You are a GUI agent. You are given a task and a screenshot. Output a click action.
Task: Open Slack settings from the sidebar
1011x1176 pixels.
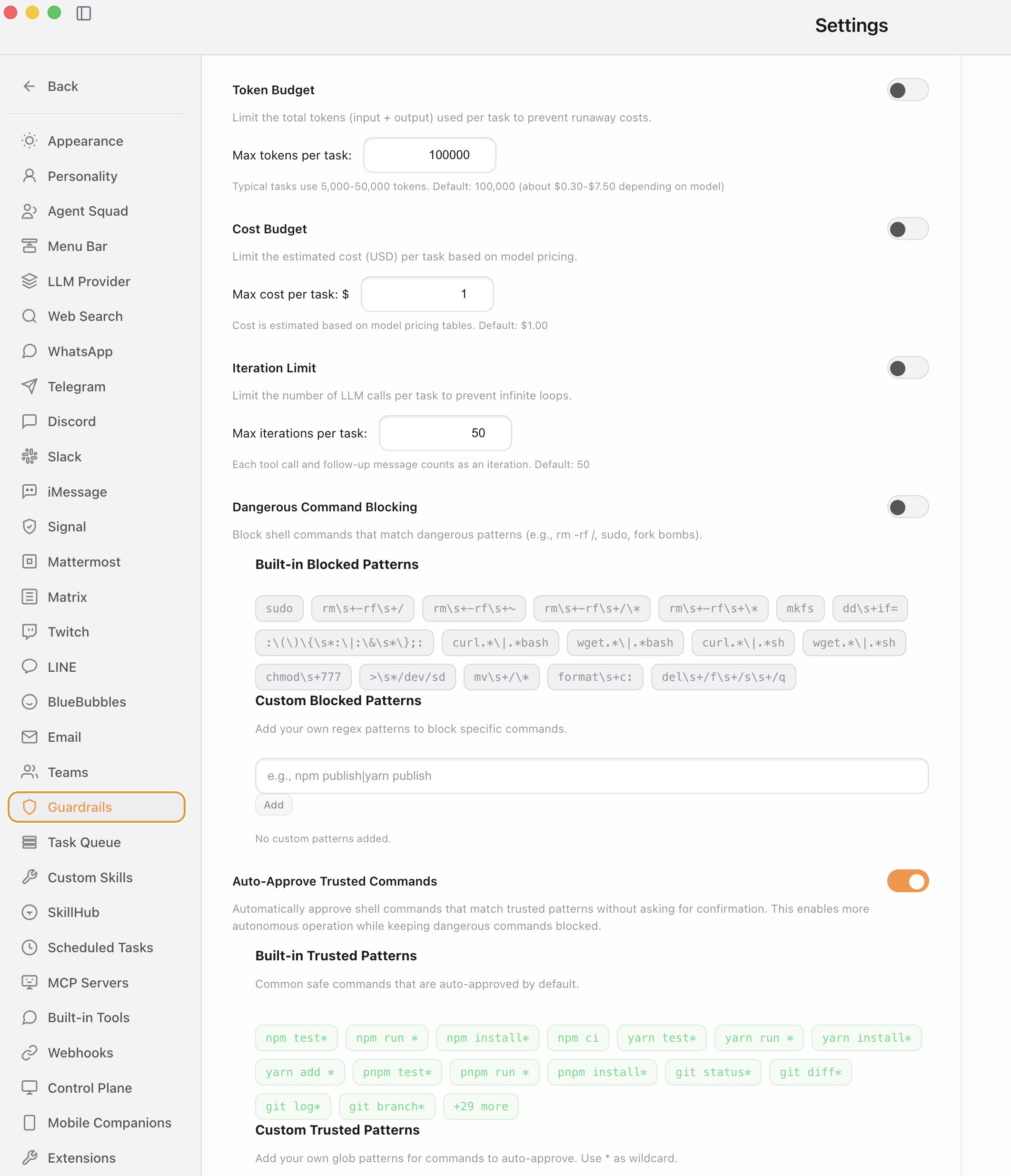[x=64, y=456]
